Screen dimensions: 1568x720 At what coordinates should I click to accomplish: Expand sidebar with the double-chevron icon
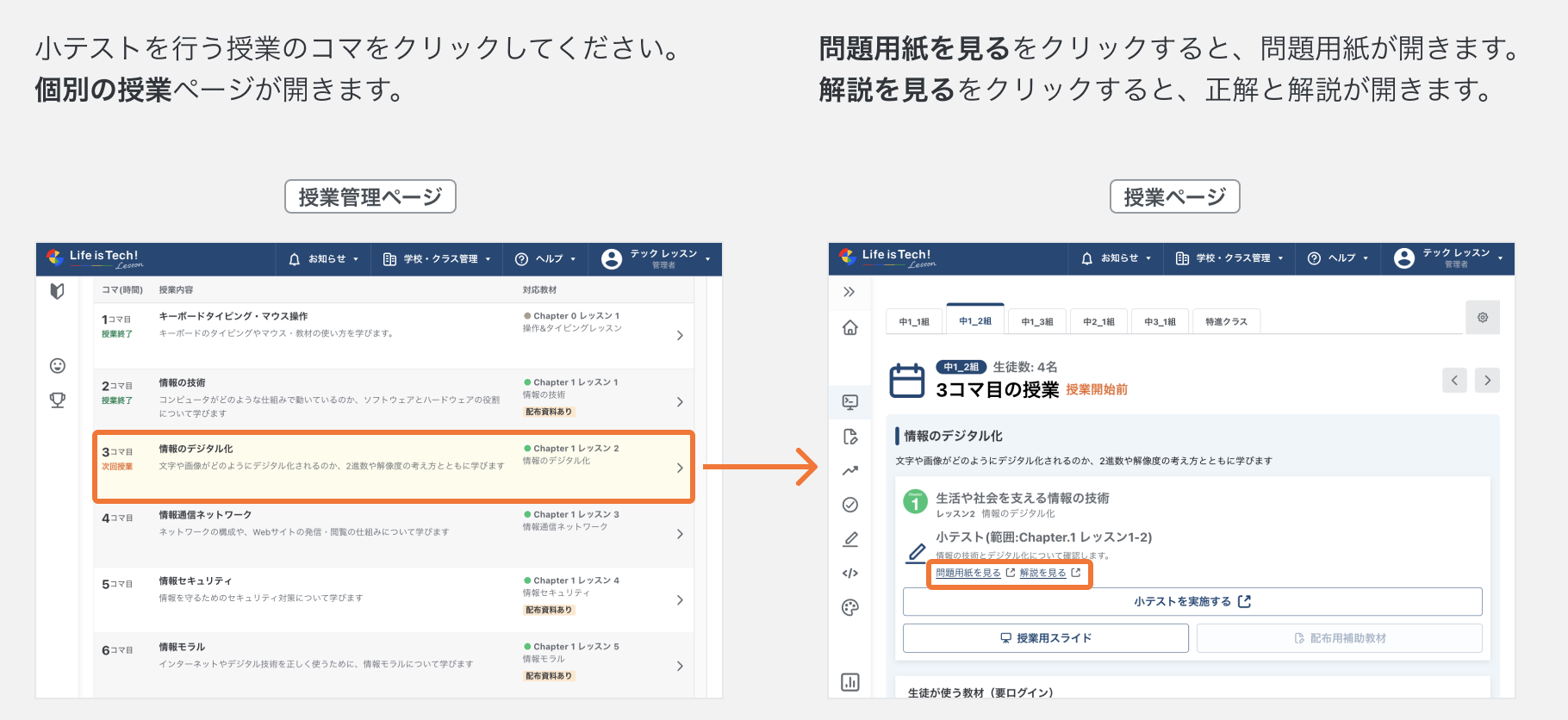(849, 292)
